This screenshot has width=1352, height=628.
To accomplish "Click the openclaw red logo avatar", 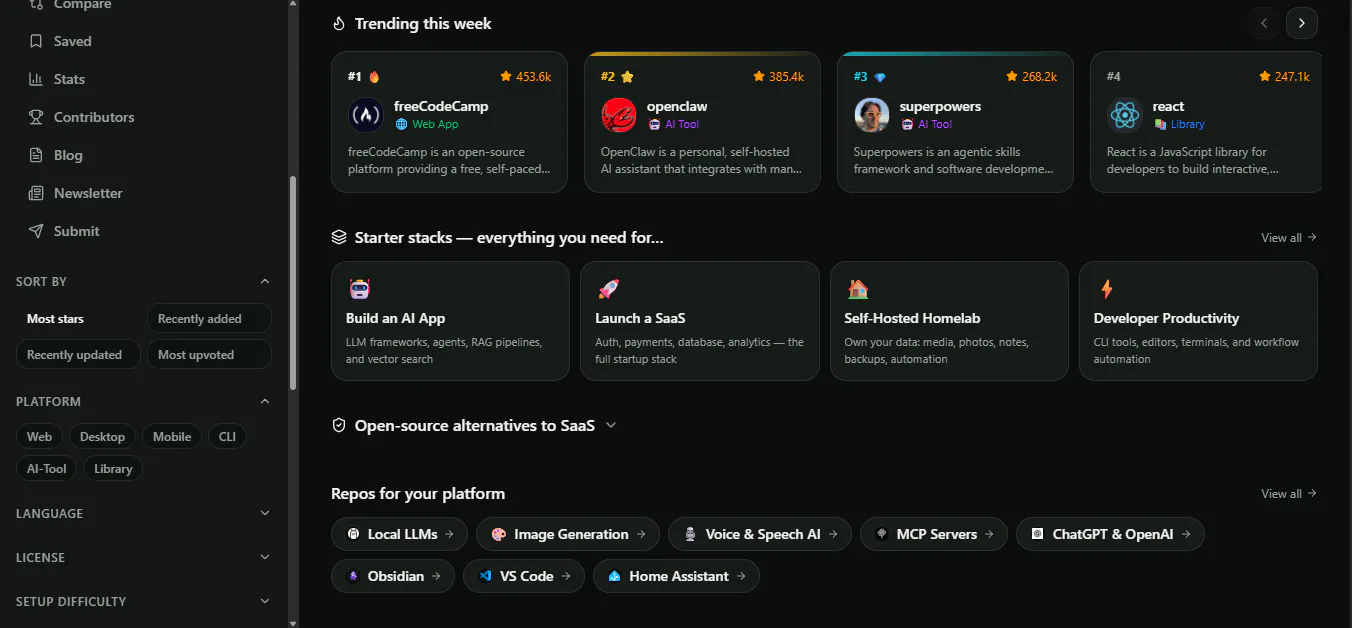I will [619, 115].
